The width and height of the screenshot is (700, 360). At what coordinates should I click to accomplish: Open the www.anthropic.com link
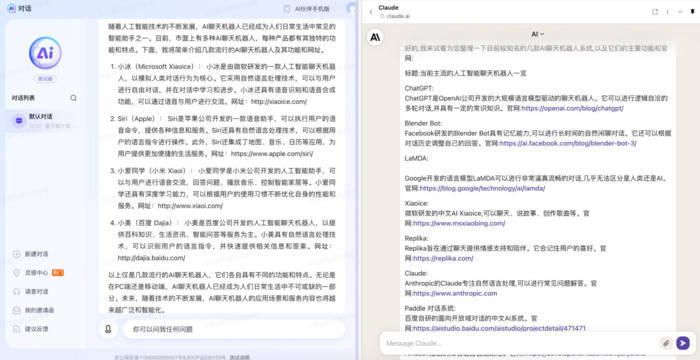pos(455,293)
